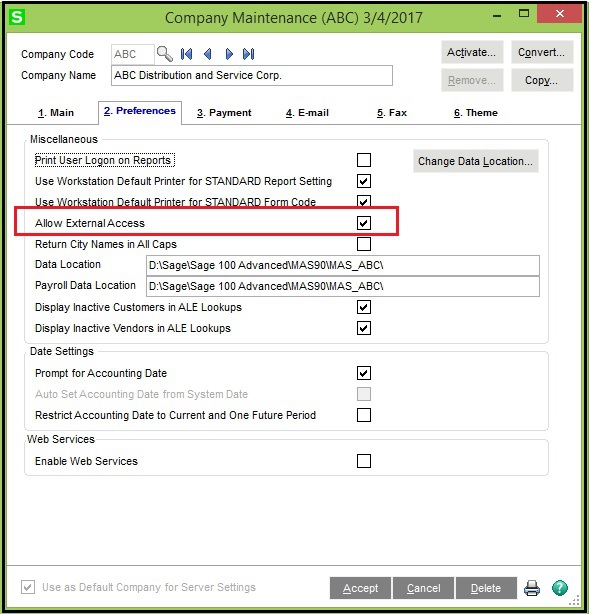589x614 pixels.
Task: Go to previous company record arrow
Action: coord(208,54)
